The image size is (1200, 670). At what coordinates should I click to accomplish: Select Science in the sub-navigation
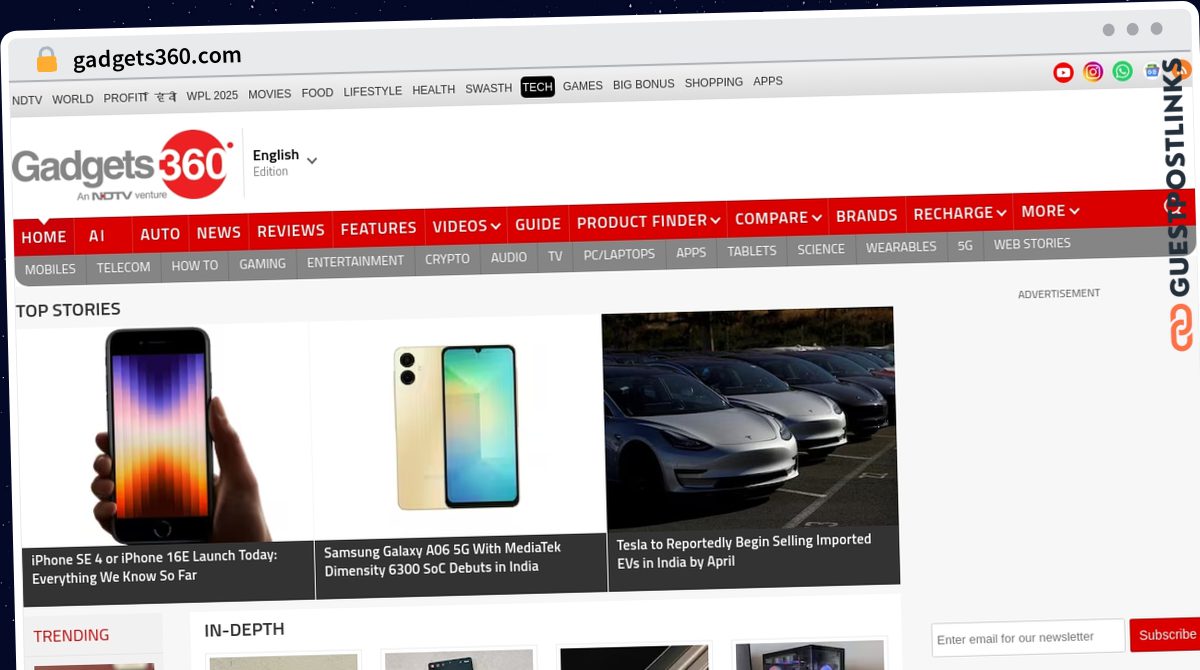pyautogui.click(x=821, y=249)
